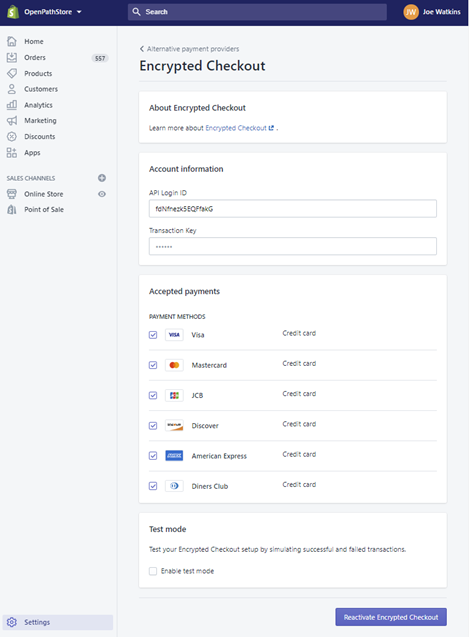Toggle the Diners Club checkbox

click(x=153, y=486)
